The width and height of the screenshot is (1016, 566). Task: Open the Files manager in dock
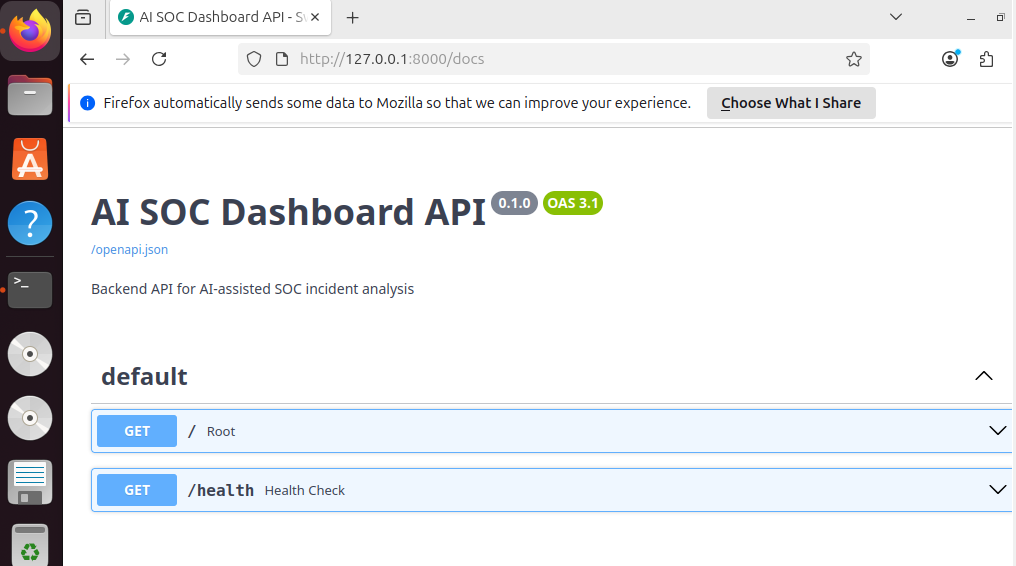[30, 95]
